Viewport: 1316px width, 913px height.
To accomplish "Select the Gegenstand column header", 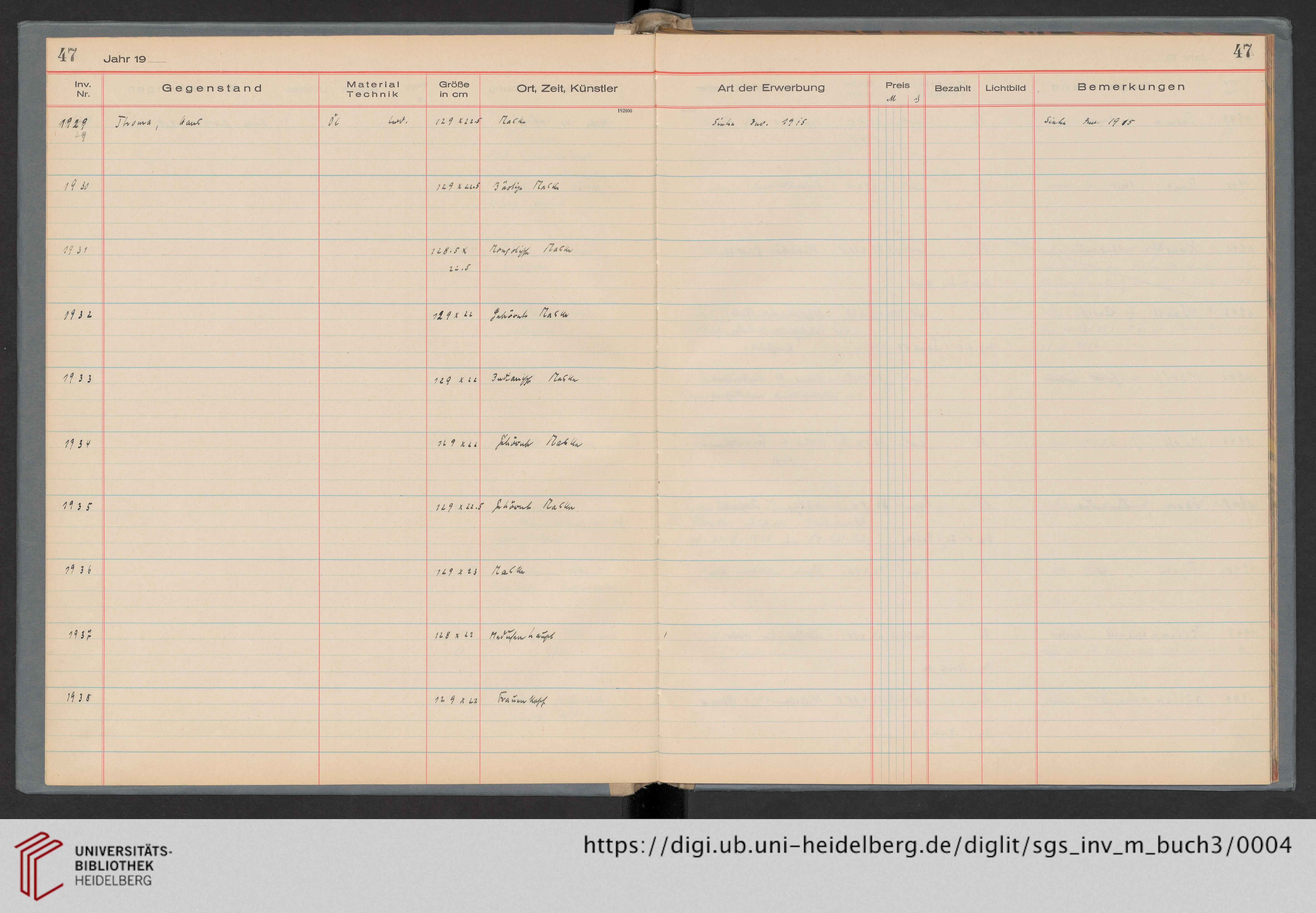I will (x=212, y=88).
